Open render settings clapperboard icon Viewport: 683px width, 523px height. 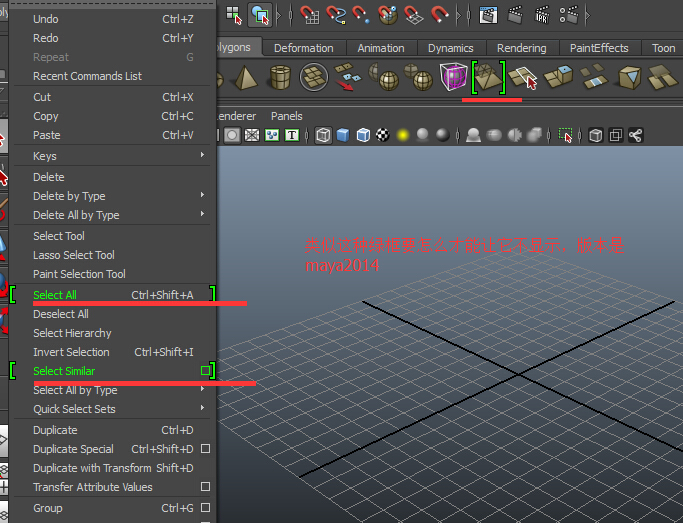(x=569, y=15)
